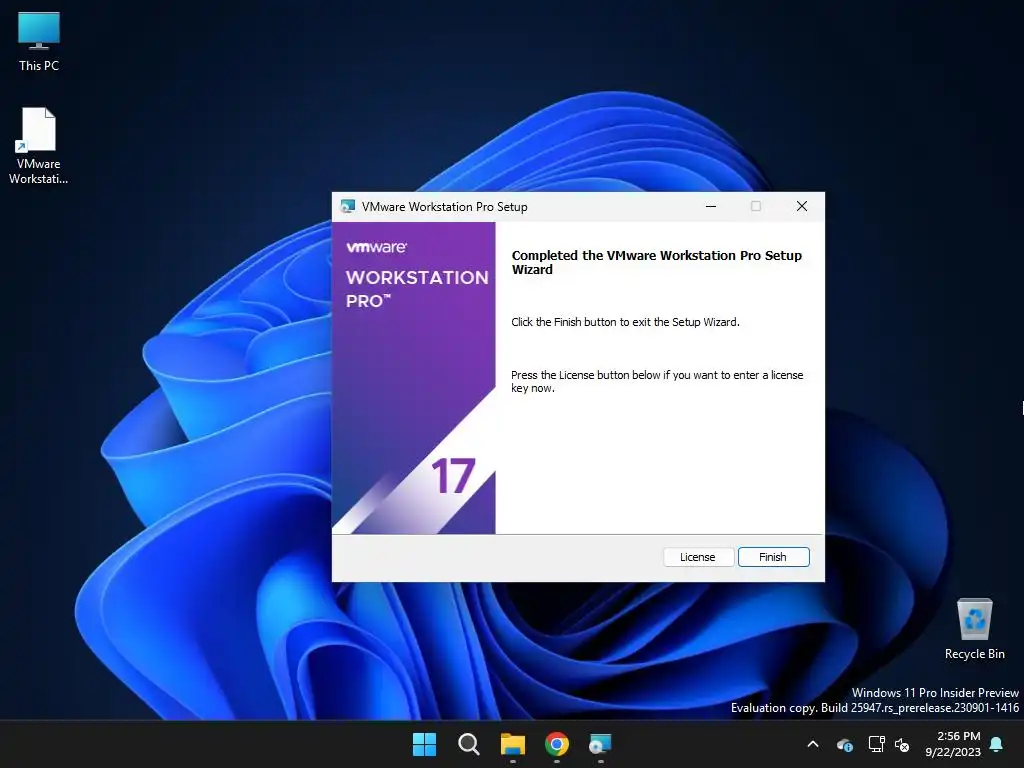1024x768 pixels.
Task: Select VMware Workstation shortcut on desktop
Action: (x=39, y=146)
